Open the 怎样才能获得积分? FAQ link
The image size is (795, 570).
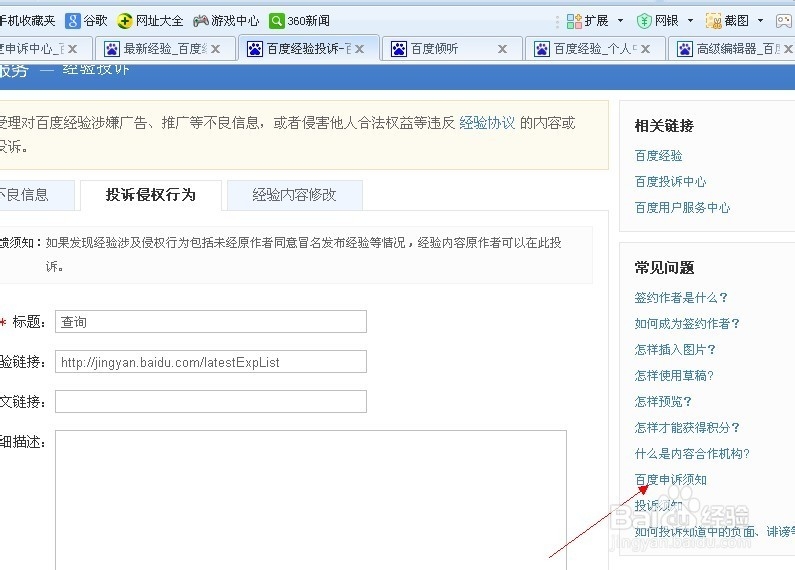tap(687, 428)
